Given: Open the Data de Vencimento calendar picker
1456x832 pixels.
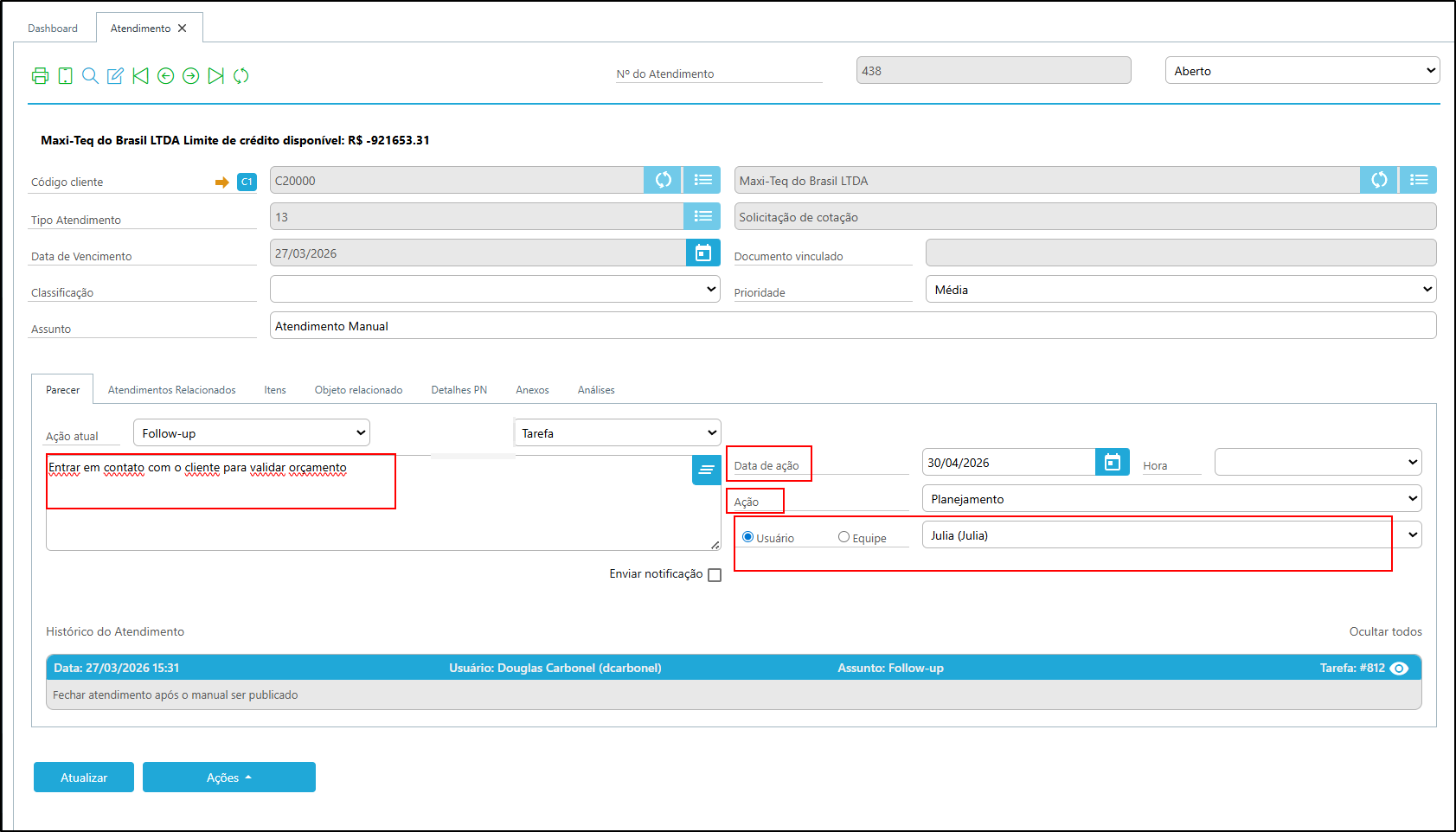Looking at the screenshot, I should (x=702, y=253).
